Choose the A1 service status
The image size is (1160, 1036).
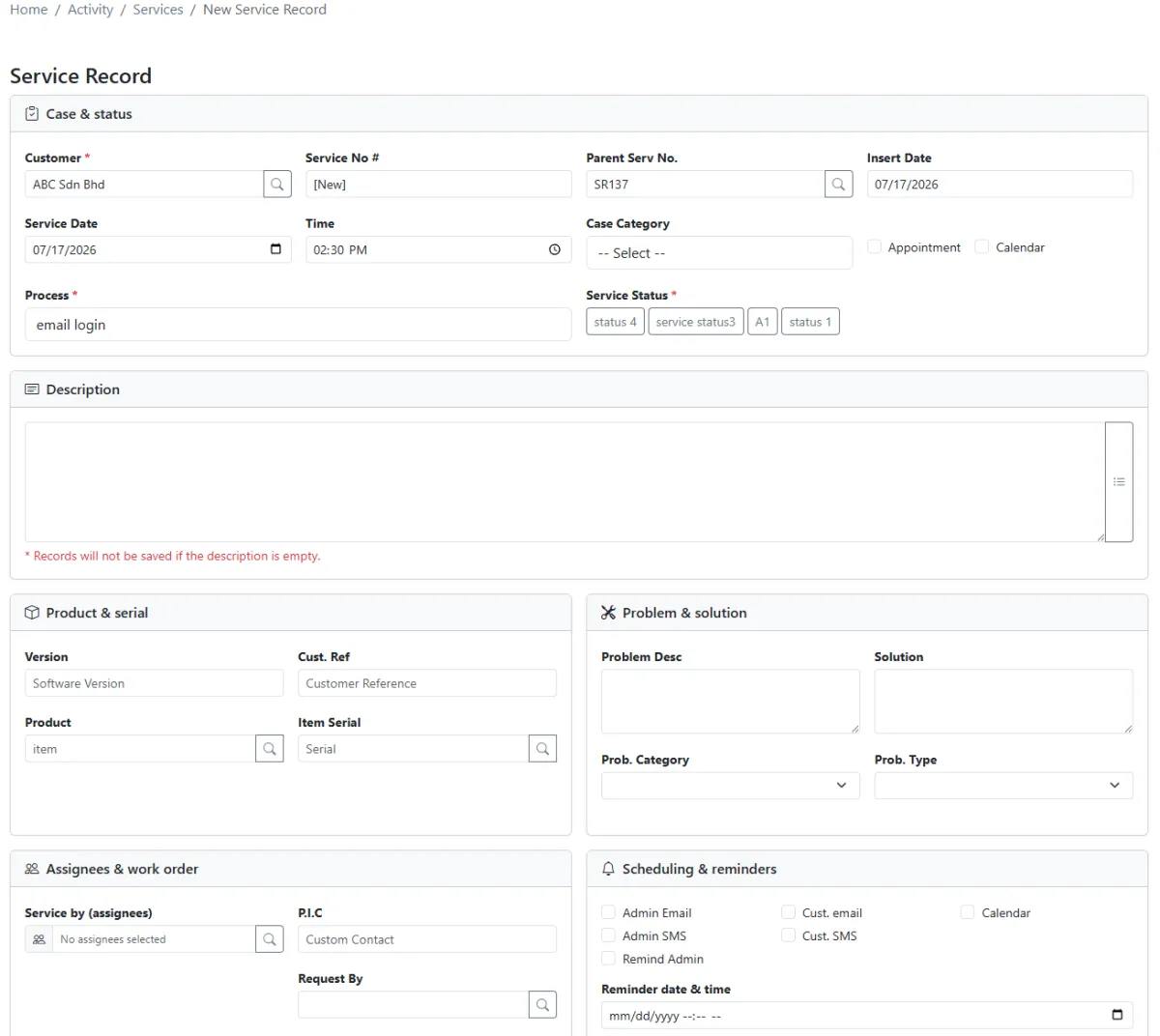coord(763,322)
